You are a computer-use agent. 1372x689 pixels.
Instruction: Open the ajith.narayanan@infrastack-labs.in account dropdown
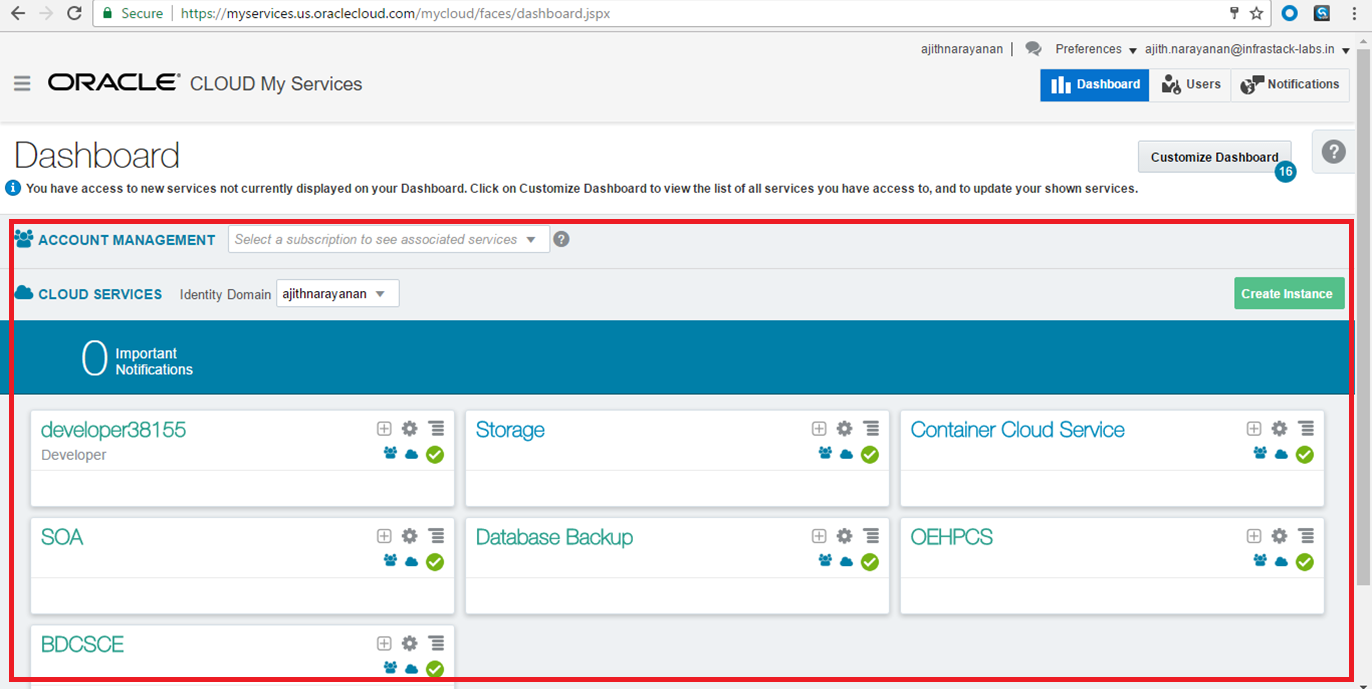pyautogui.click(x=1247, y=49)
